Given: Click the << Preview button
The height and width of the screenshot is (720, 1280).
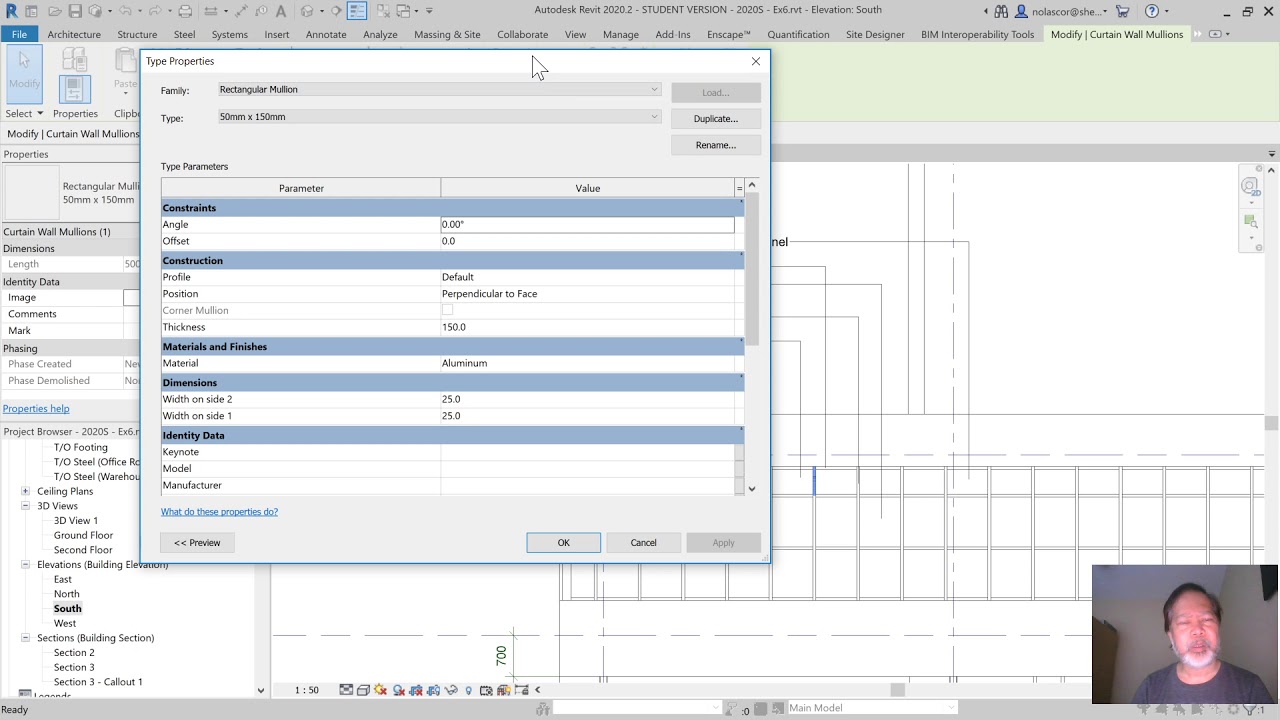Looking at the screenshot, I should click(197, 543).
